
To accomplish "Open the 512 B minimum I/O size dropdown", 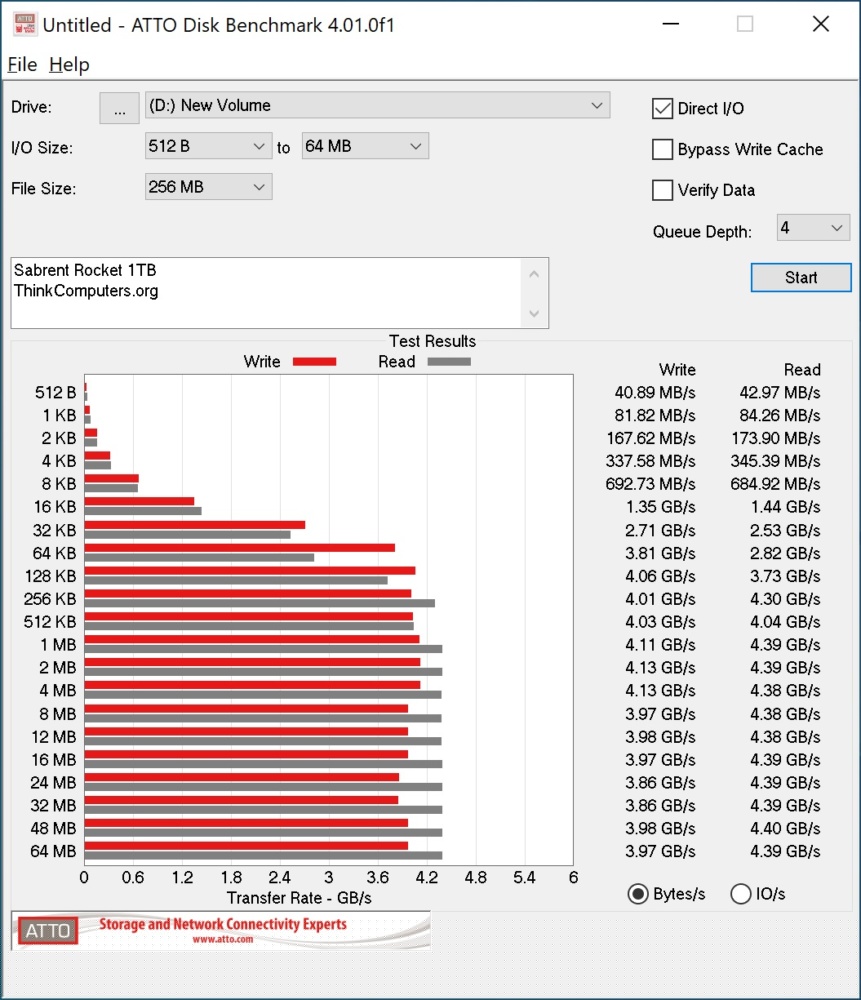I will 209,146.
